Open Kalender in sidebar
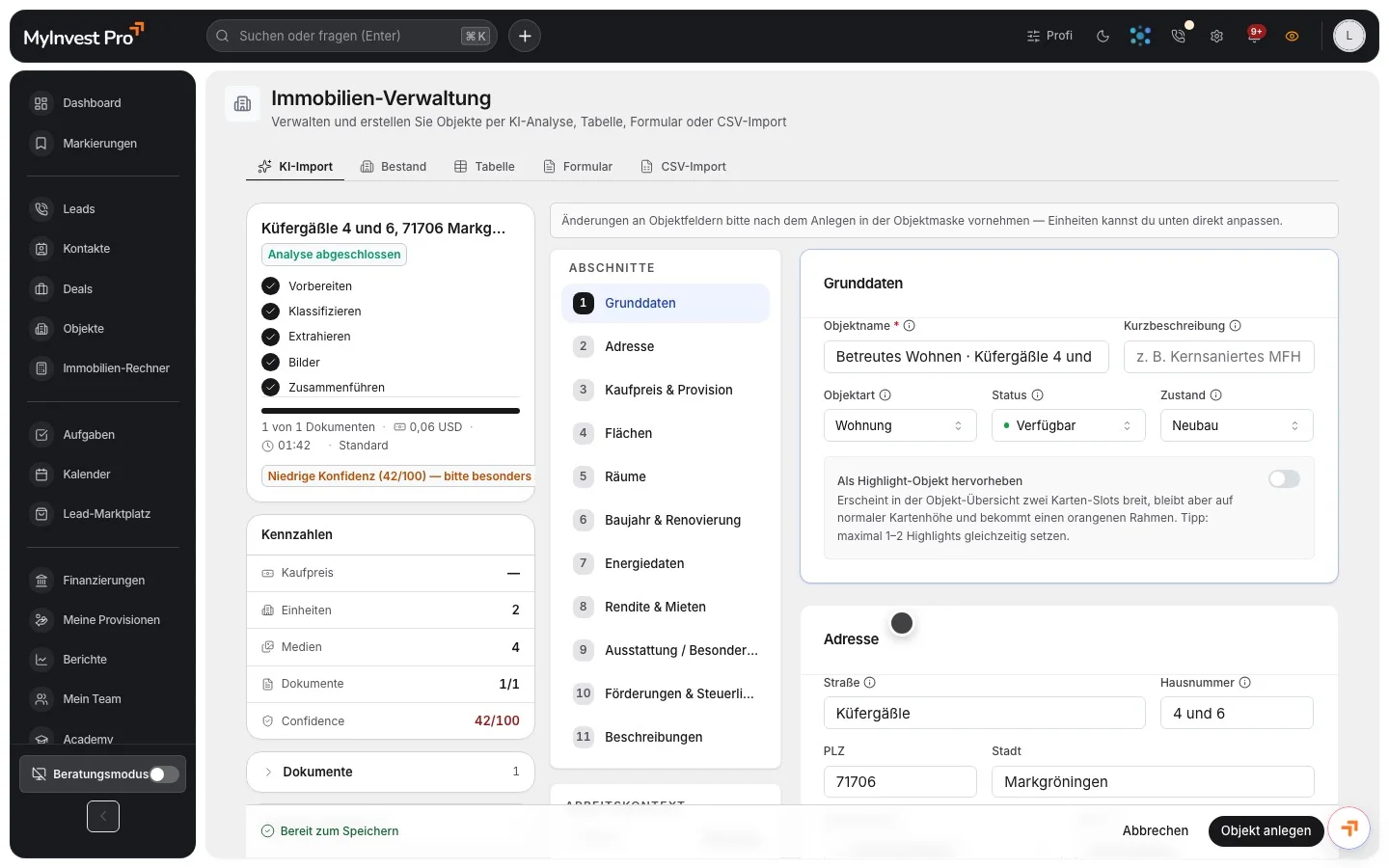 [x=103, y=475]
